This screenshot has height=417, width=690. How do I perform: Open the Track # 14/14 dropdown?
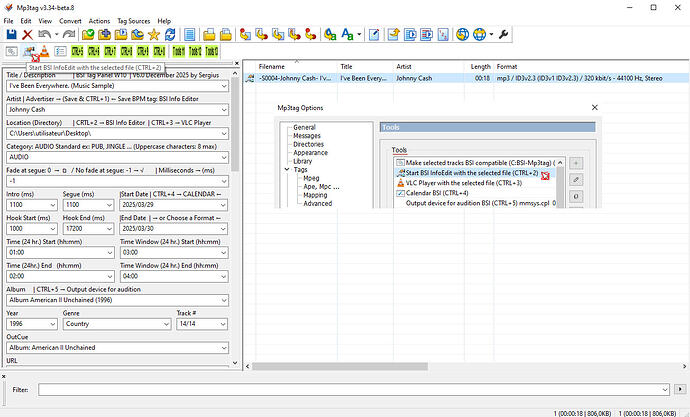click(x=223, y=324)
